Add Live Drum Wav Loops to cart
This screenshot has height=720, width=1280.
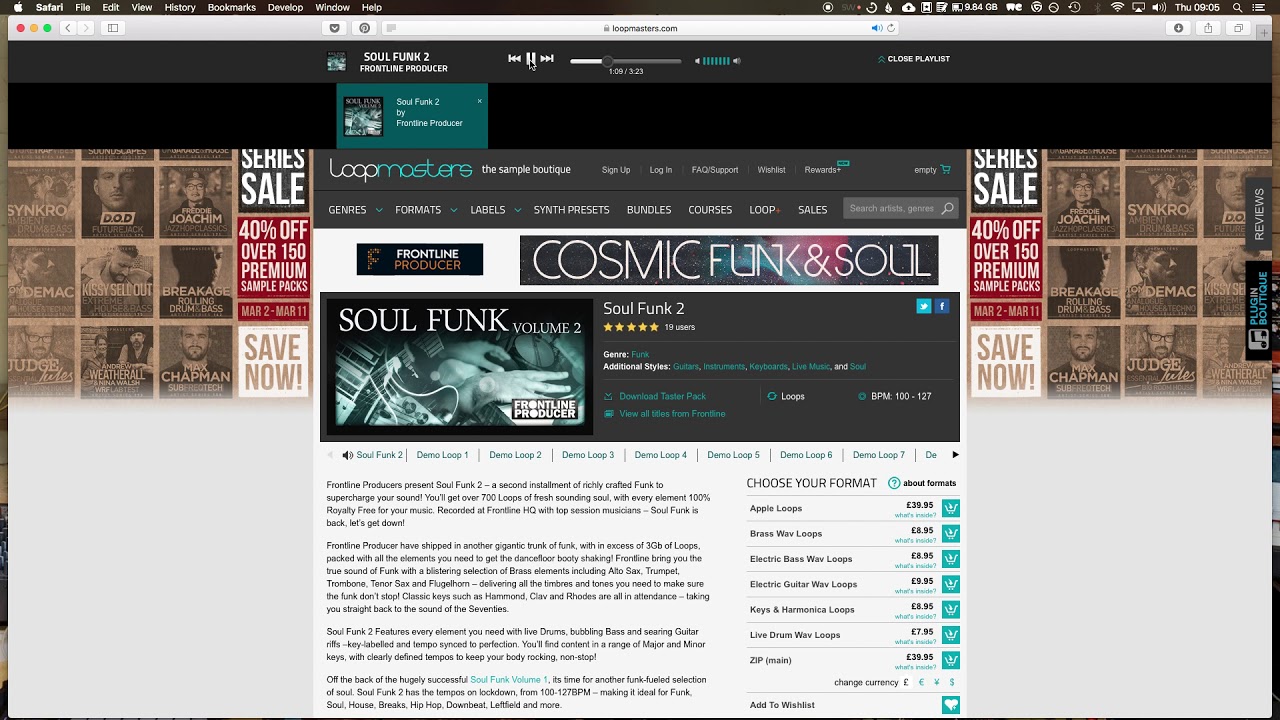(951, 635)
